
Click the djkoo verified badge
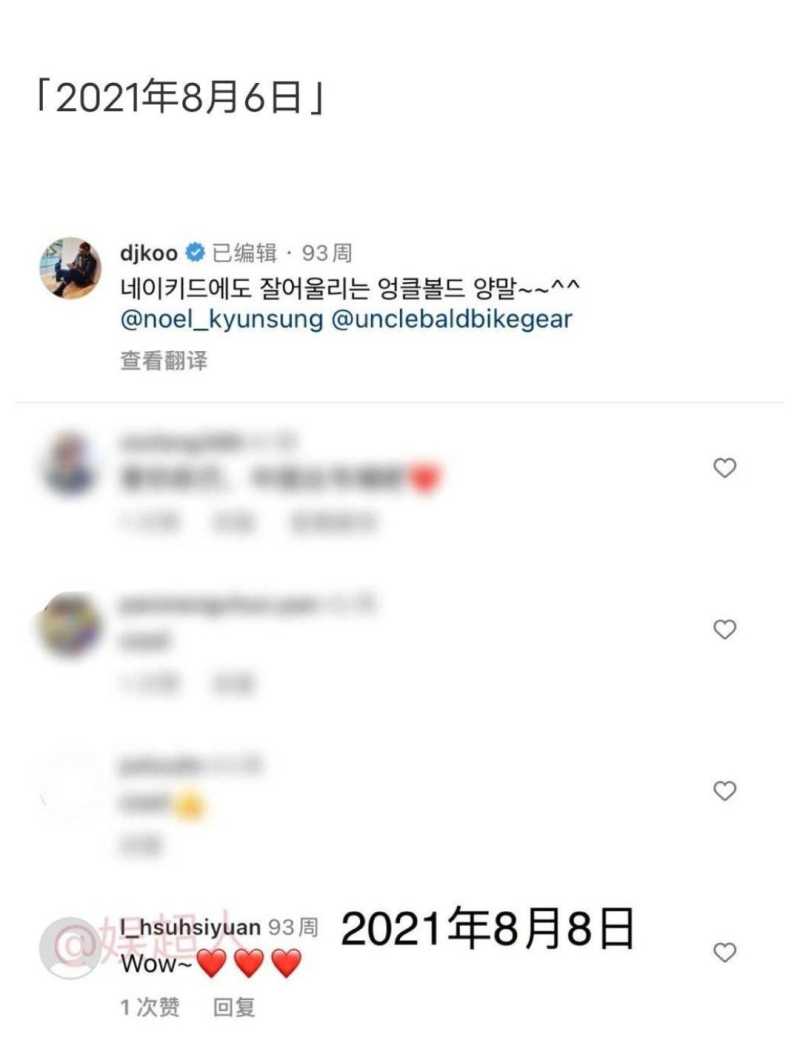coord(195,253)
